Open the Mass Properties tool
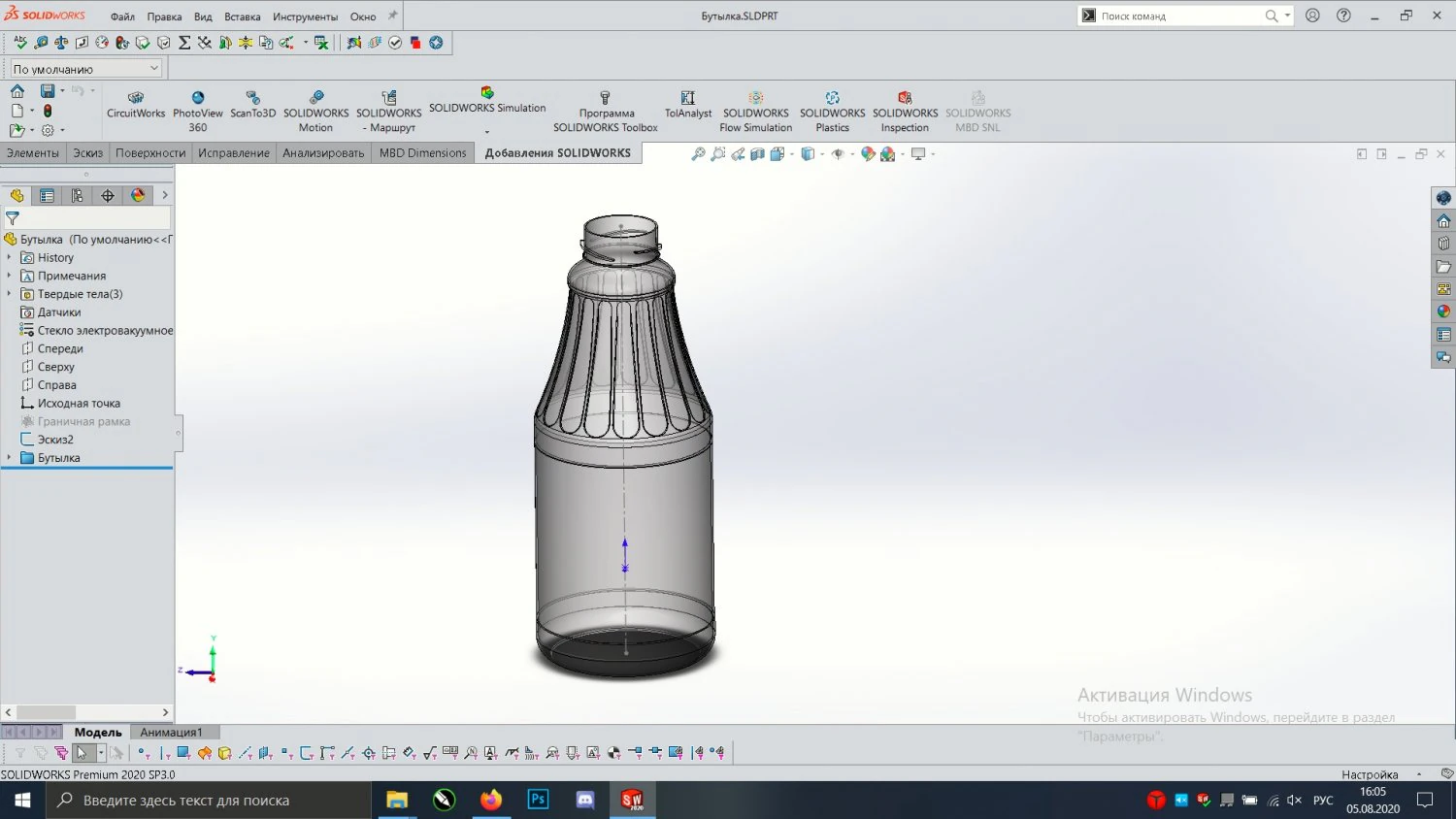The height and width of the screenshot is (819, 1456). point(61,43)
